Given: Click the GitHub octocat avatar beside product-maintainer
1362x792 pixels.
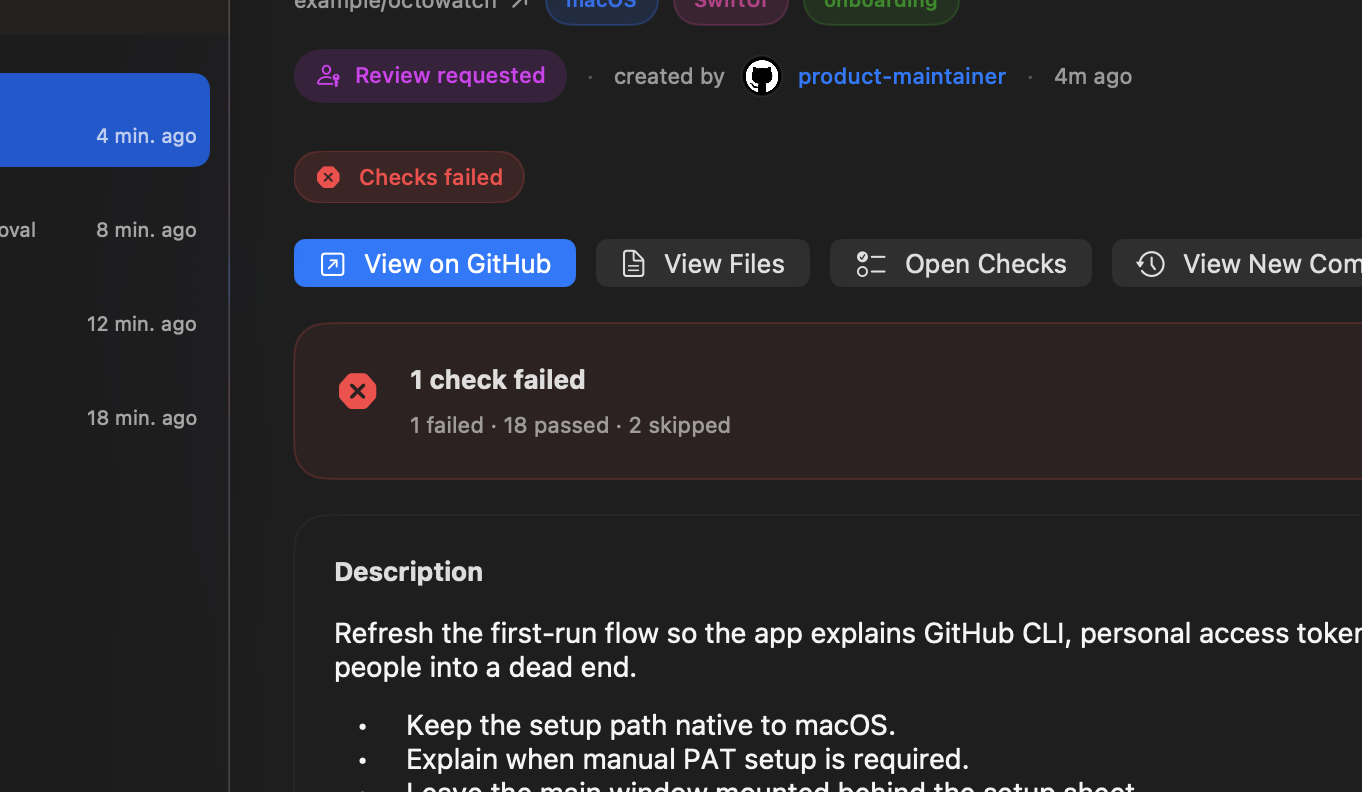Looking at the screenshot, I should tap(761, 75).
